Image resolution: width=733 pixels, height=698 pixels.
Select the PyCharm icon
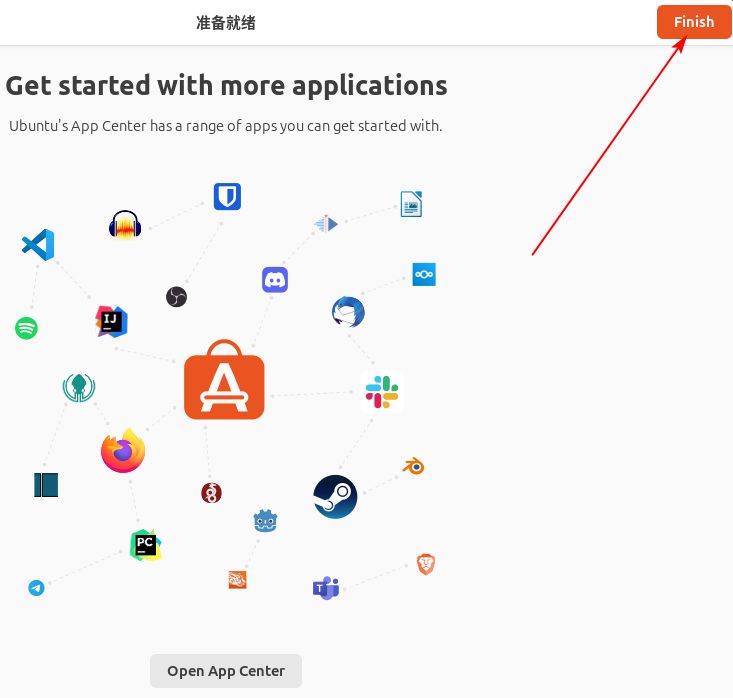[146, 545]
